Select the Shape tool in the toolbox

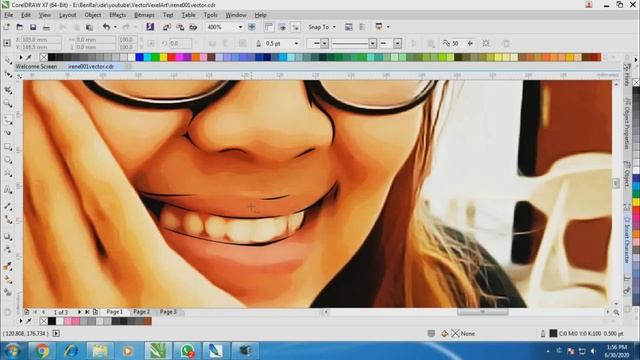coord(8,74)
